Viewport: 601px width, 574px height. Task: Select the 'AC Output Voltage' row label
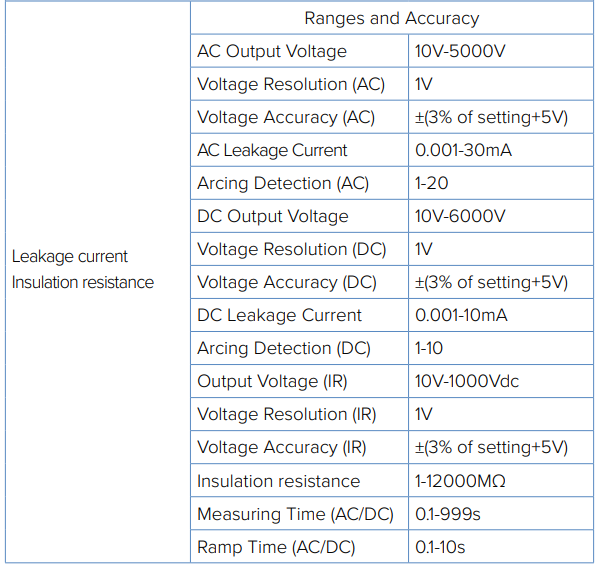pos(272,51)
